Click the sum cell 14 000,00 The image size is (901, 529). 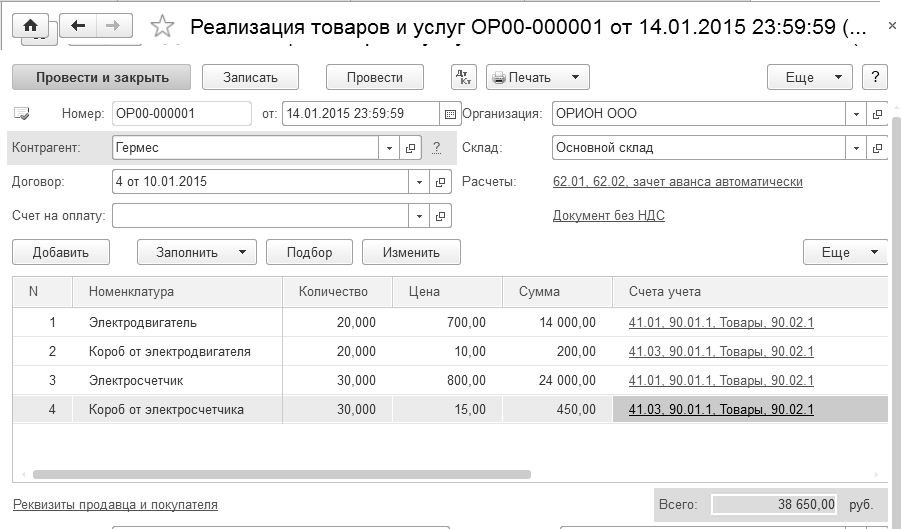click(557, 322)
